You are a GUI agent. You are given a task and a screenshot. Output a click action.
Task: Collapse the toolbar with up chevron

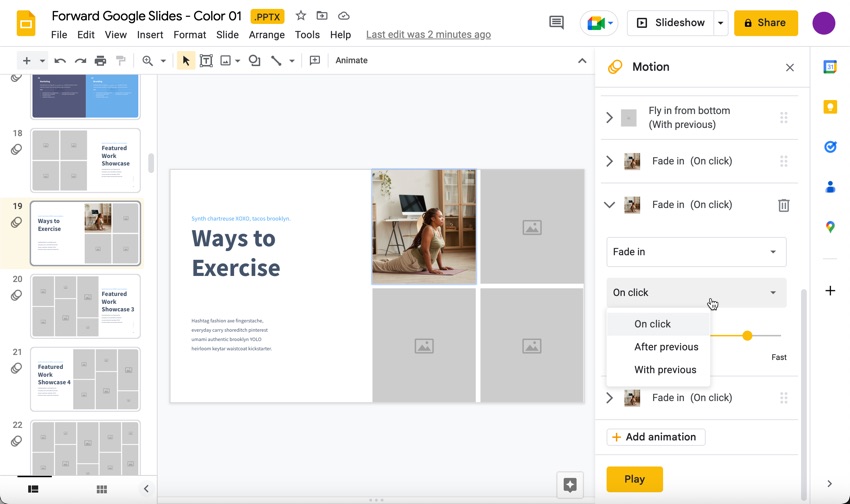pos(582,61)
